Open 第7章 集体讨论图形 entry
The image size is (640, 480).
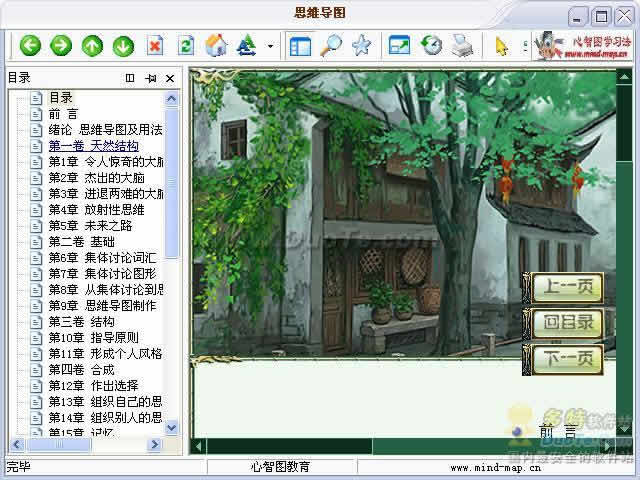pos(102,273)
